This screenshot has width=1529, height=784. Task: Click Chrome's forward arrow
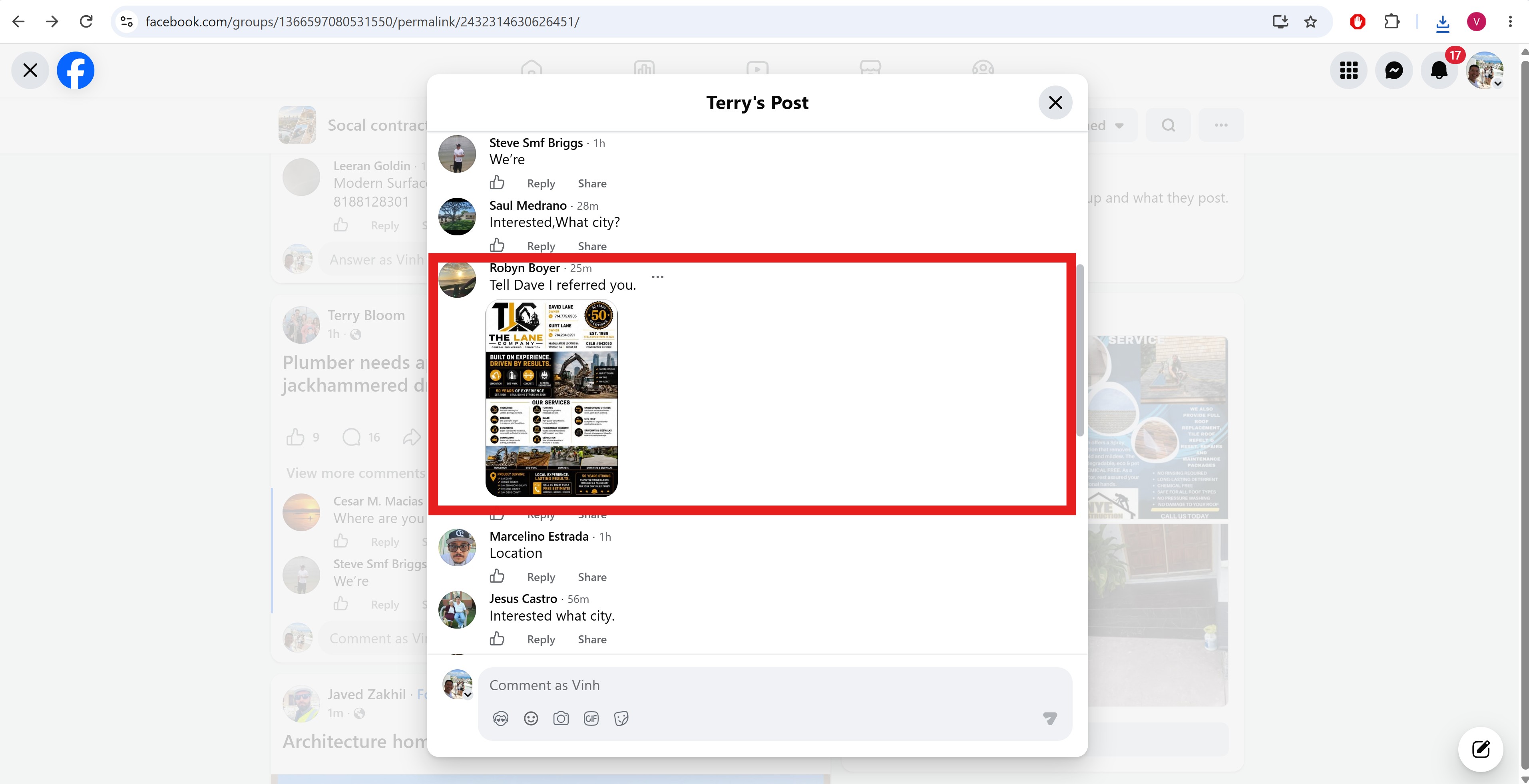[52, 22]
